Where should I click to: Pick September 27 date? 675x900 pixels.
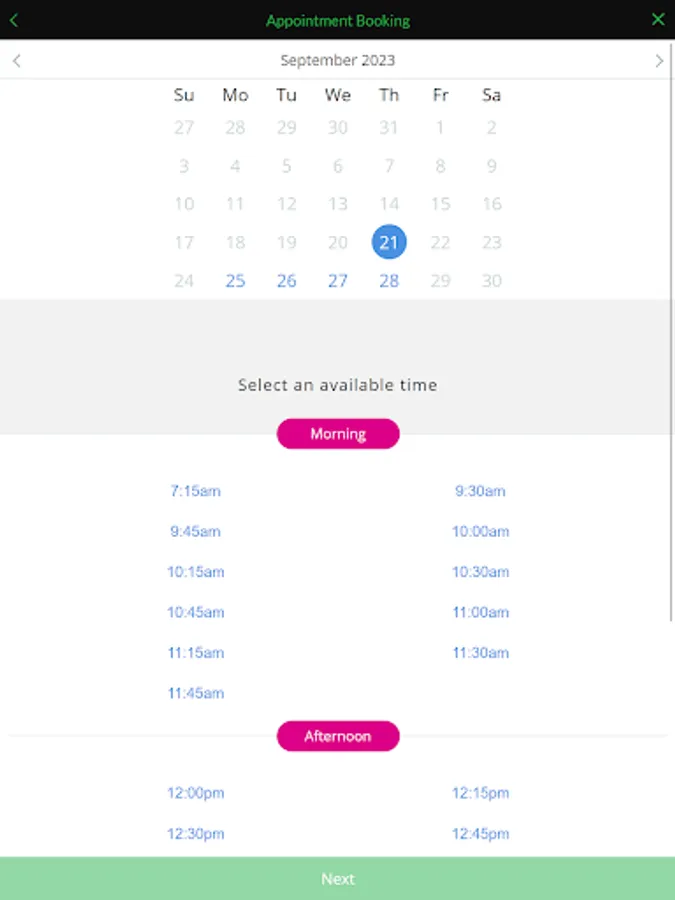338,281
